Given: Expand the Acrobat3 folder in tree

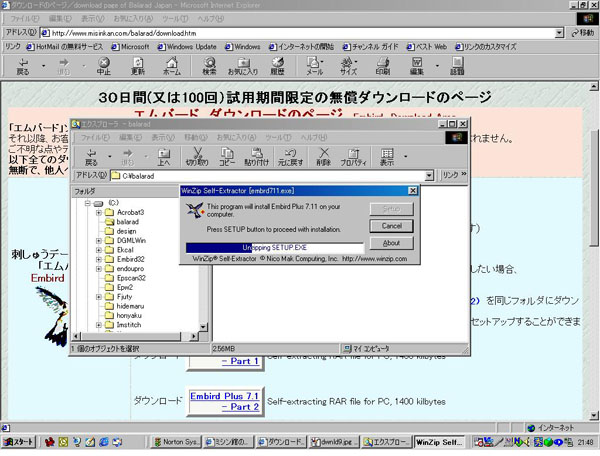Looking at the screenshot, I should (99, 212).
